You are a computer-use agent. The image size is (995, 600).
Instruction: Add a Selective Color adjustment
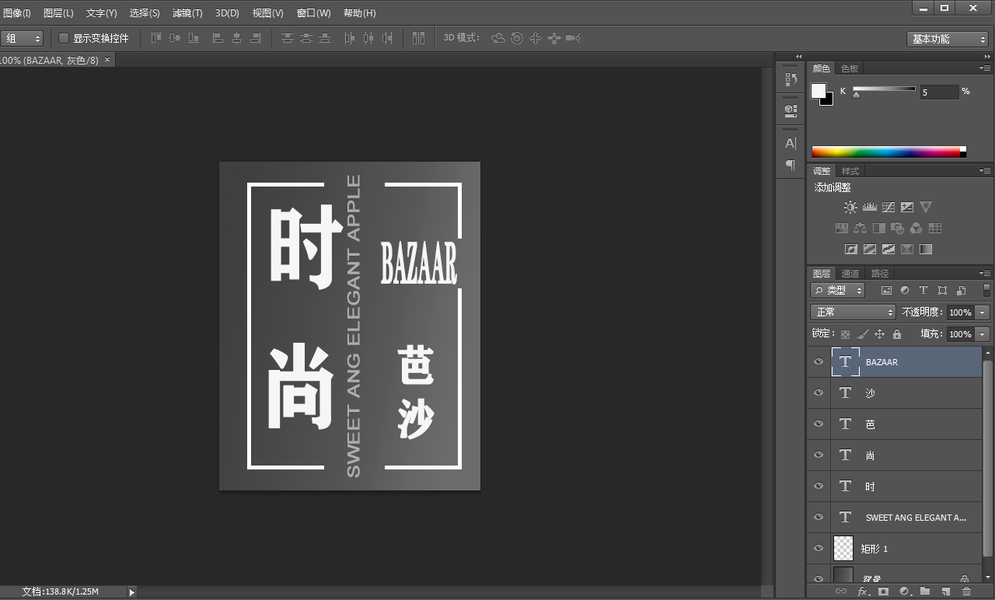click(x=907, y=249)
